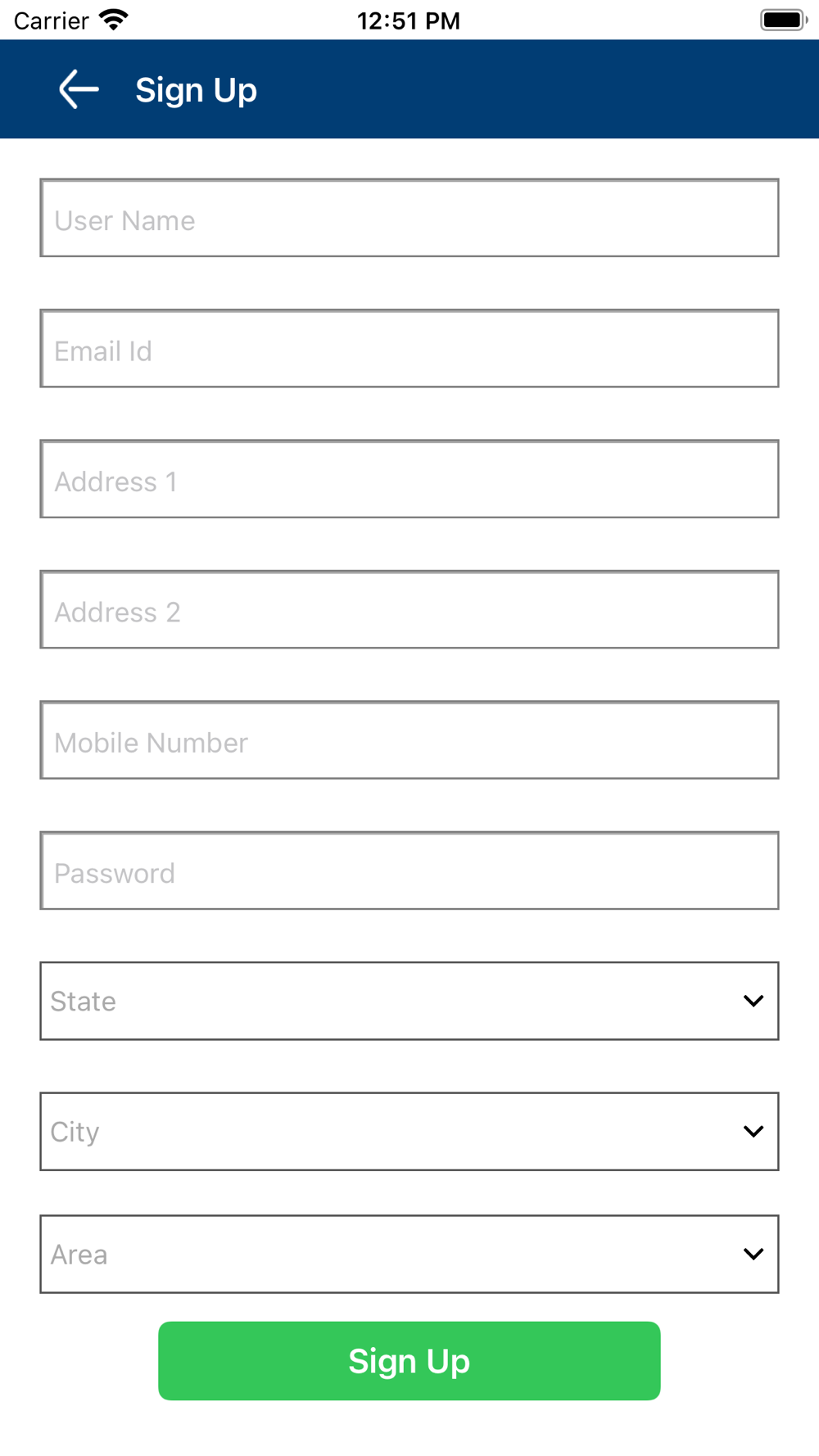Tap the battery icon in status bar
Screen dimensions: 819x1456
[x=783, y=20]
